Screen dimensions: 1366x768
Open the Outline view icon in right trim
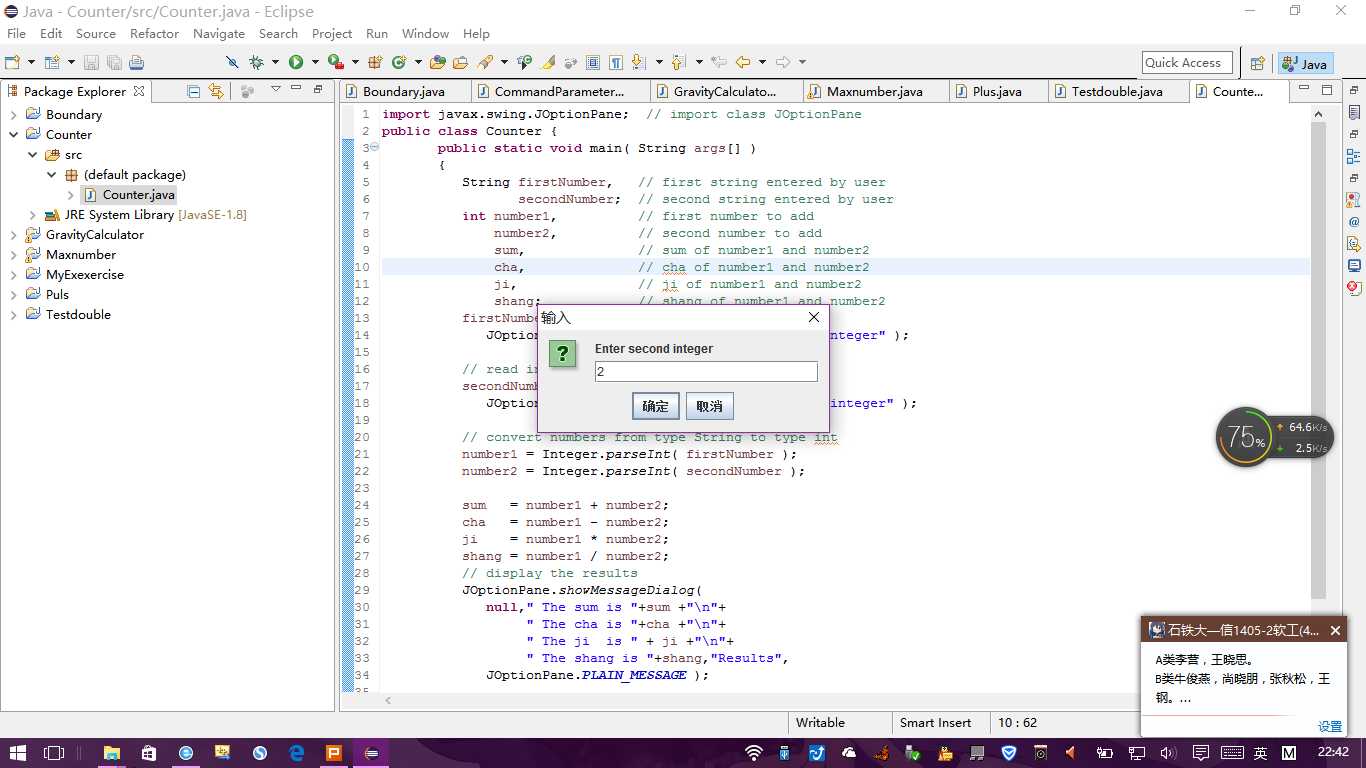click(1354, 156)
